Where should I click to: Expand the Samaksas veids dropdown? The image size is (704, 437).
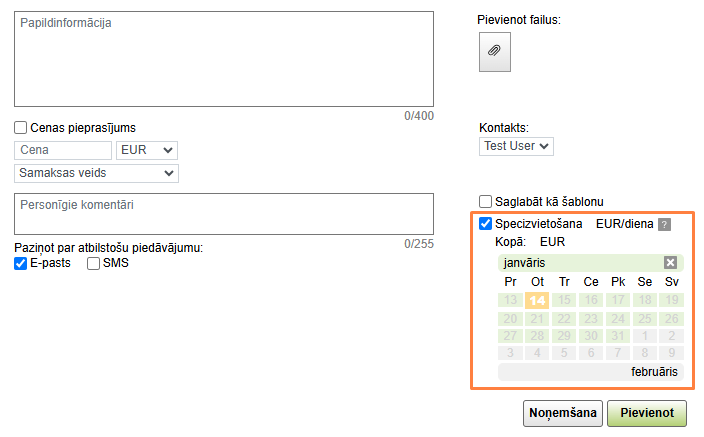click(97, 173)
